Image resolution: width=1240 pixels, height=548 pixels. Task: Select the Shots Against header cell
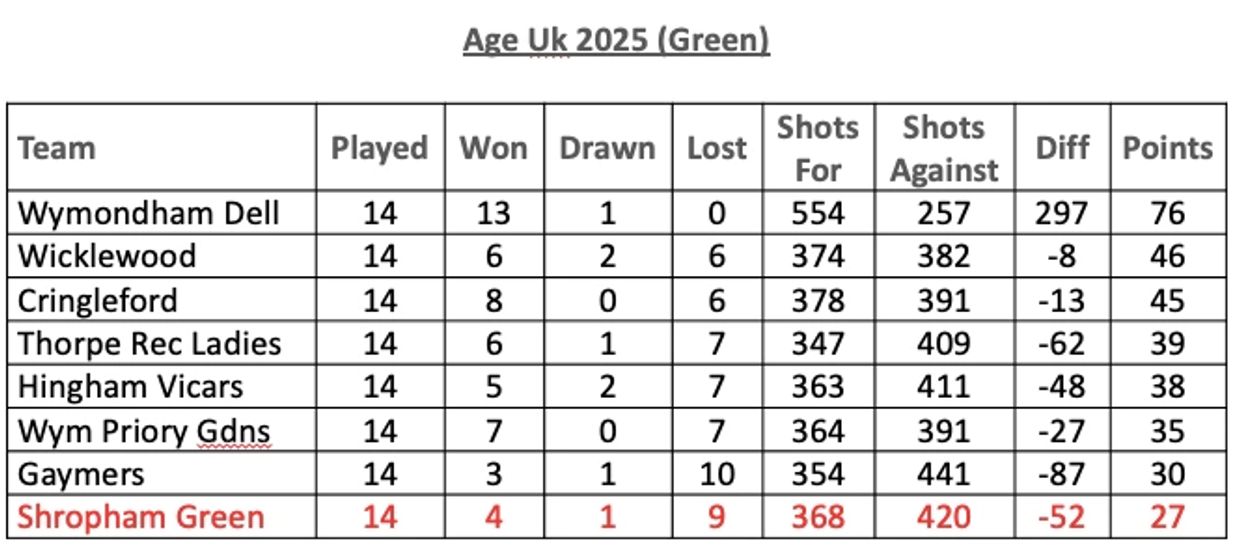[943, 148]
